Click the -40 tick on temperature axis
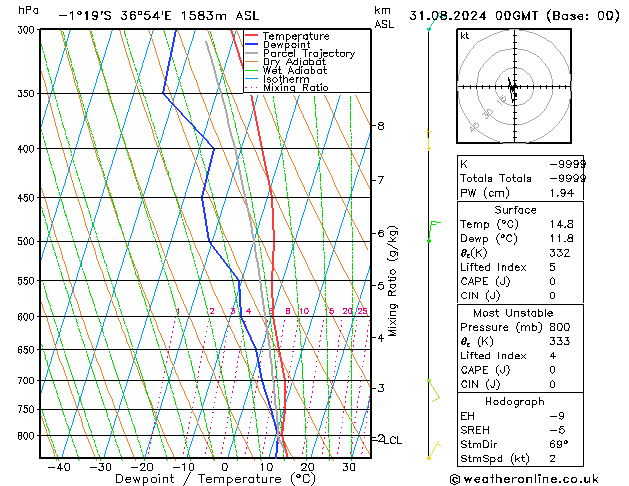The image size is (629, 486). pyautogui.click(x=59, y=467)
